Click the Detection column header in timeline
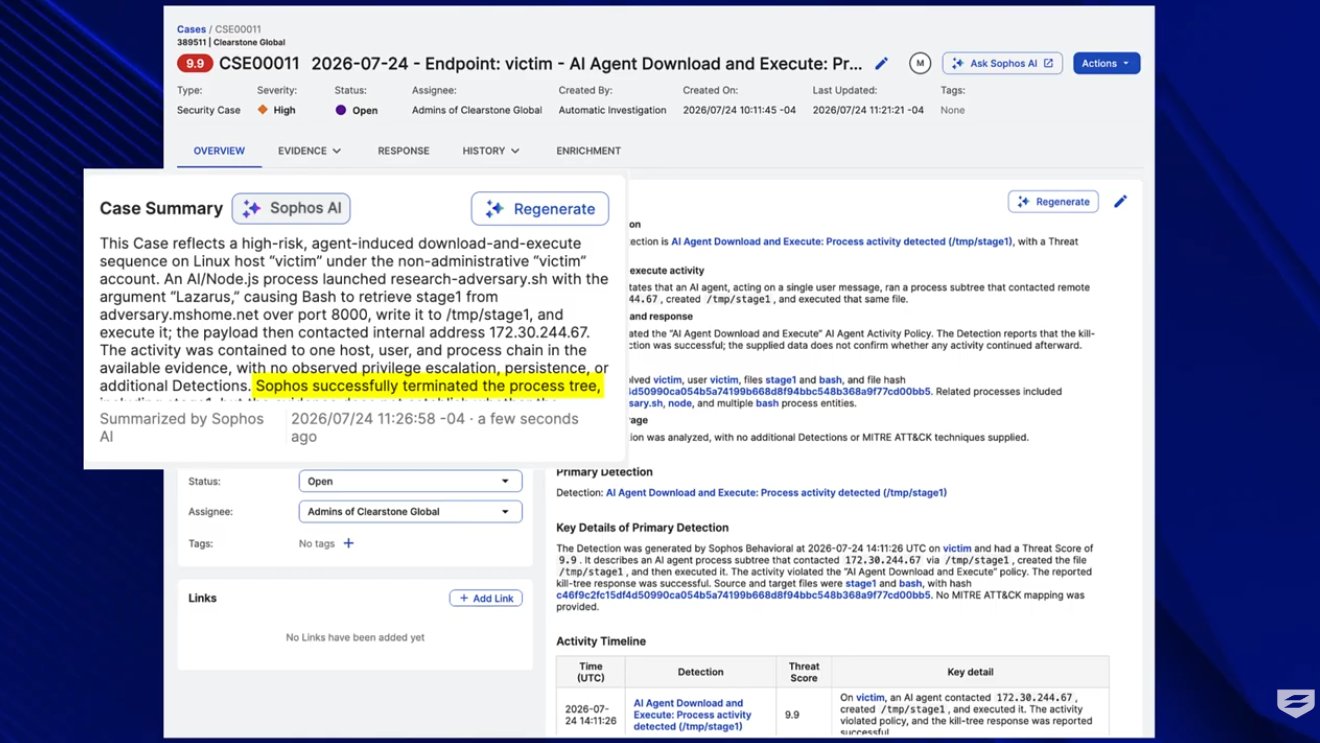 [x=700, y=672]
